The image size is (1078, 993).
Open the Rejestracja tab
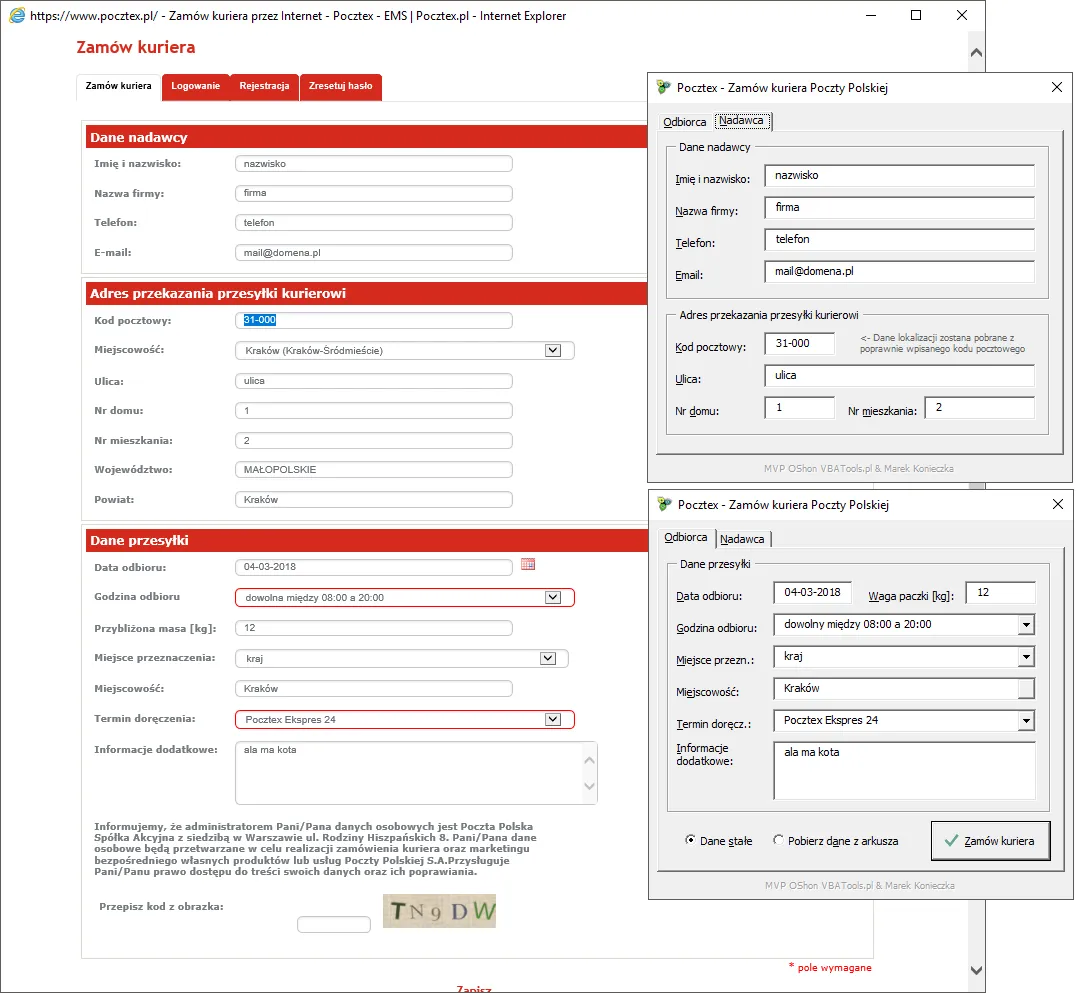pyautogui.click(x=264, y=86)
